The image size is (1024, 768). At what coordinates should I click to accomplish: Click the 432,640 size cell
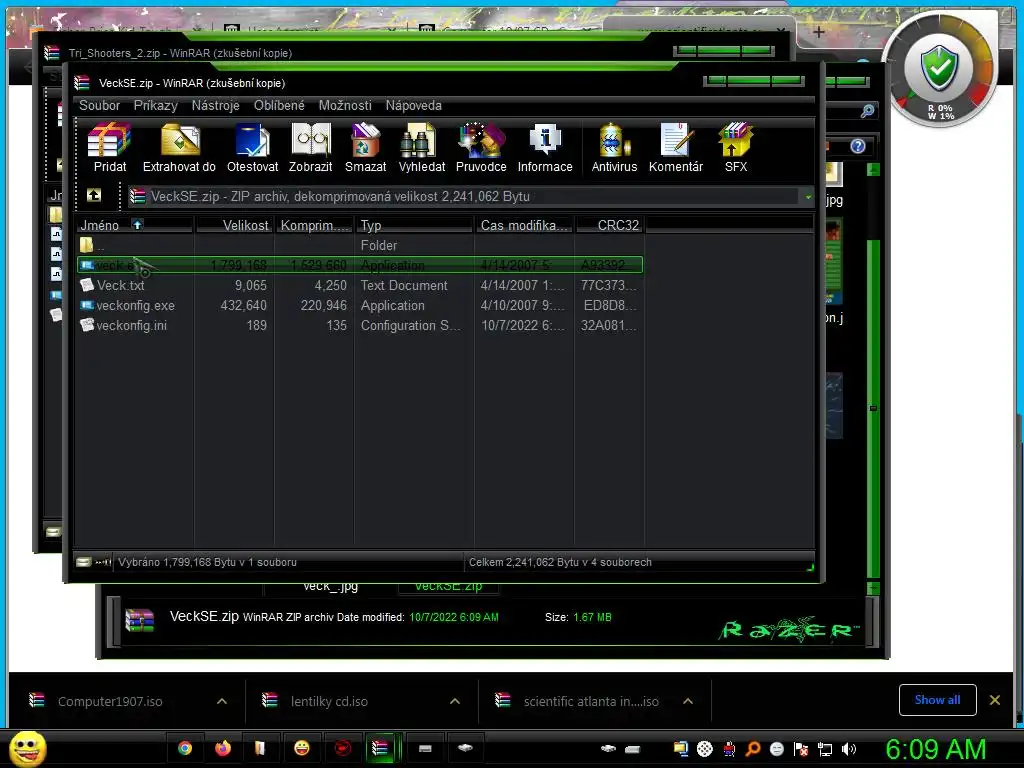click(244, 306)
